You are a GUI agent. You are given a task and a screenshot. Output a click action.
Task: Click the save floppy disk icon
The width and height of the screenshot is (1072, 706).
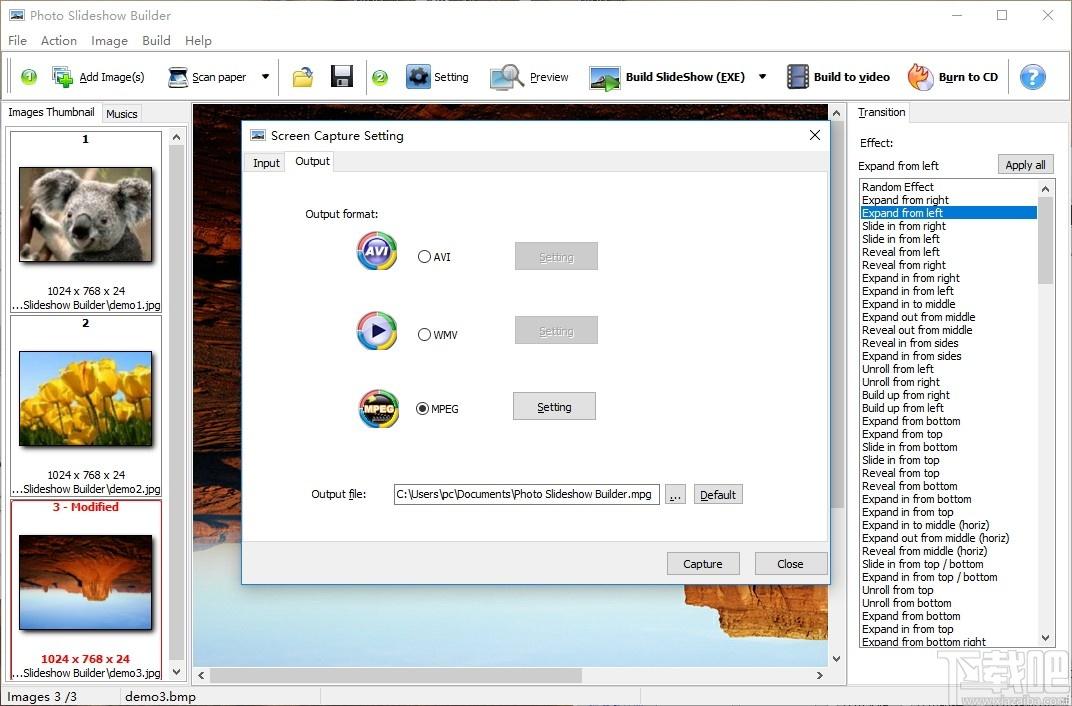tap(342, 77)
